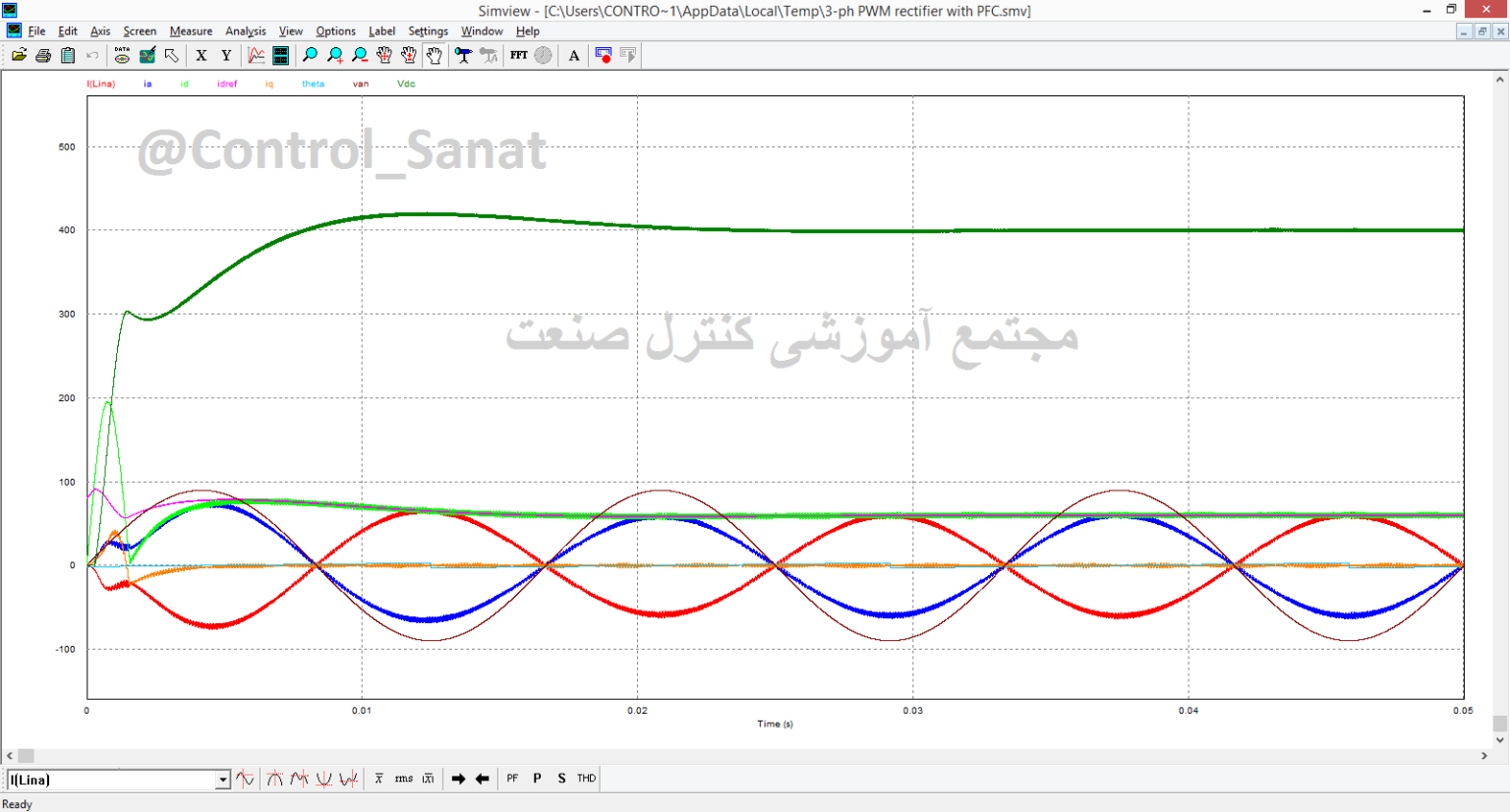Click the zoom in magnifier icon
This screenshot has width=1510, height=812.
[335, 56]
